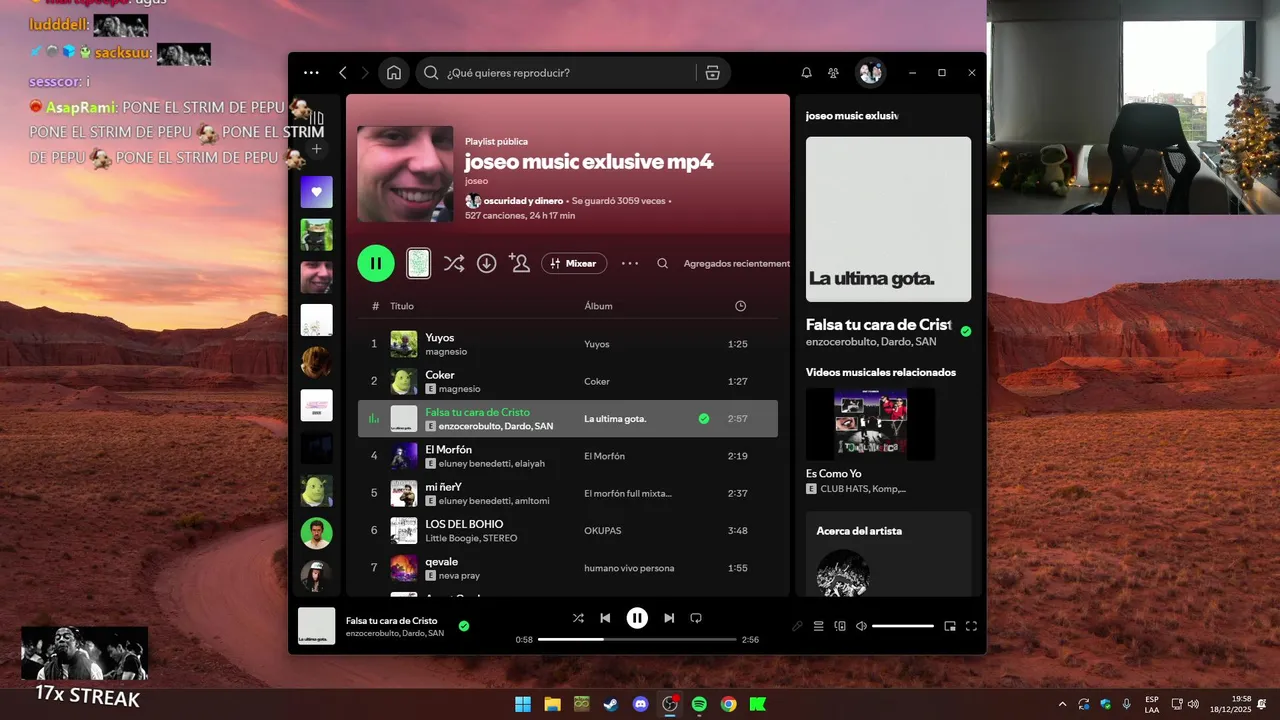The width and height of the screenshot is (1280, 720).
Task: Skip to the next track
Action: [669, 618]
